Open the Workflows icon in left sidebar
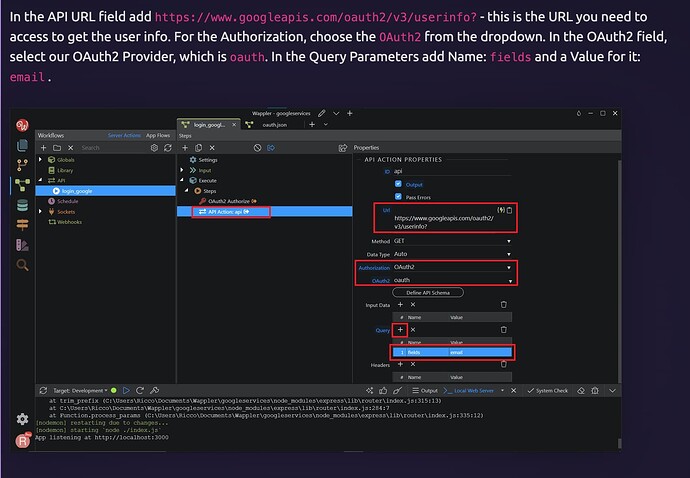 [22, 185]
